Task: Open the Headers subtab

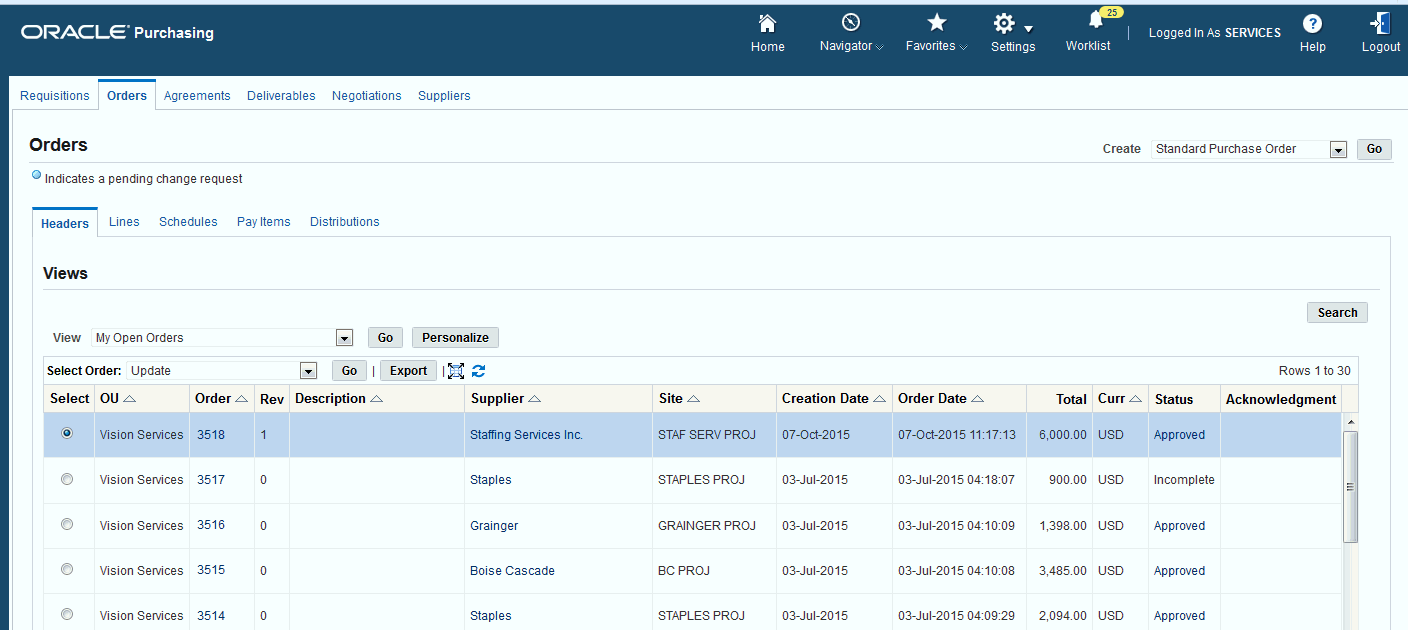Action: pyautogui.click(x=65, y=223)
